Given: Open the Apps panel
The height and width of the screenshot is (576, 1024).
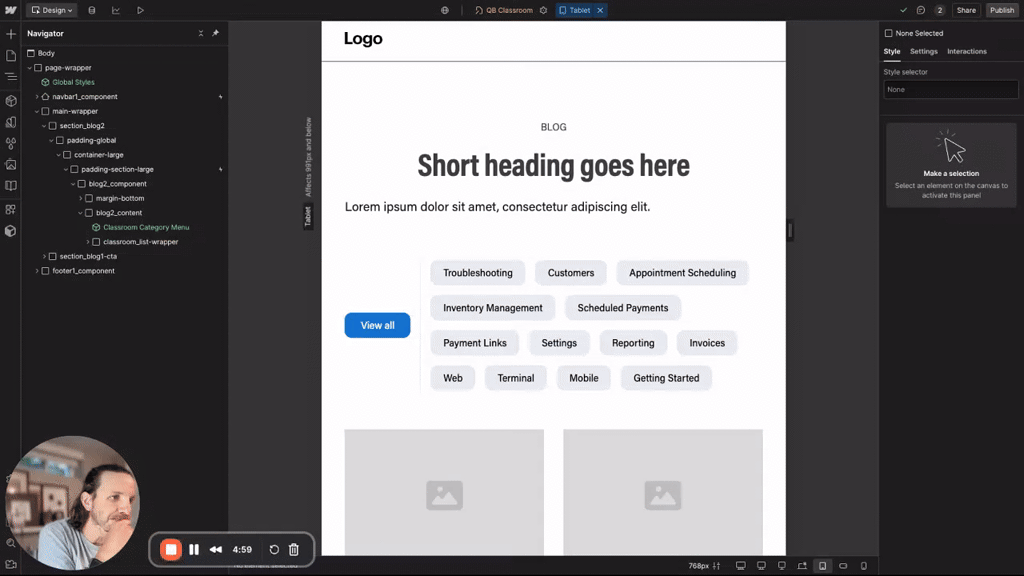Looking at the screenshot, I should point(10,210).
